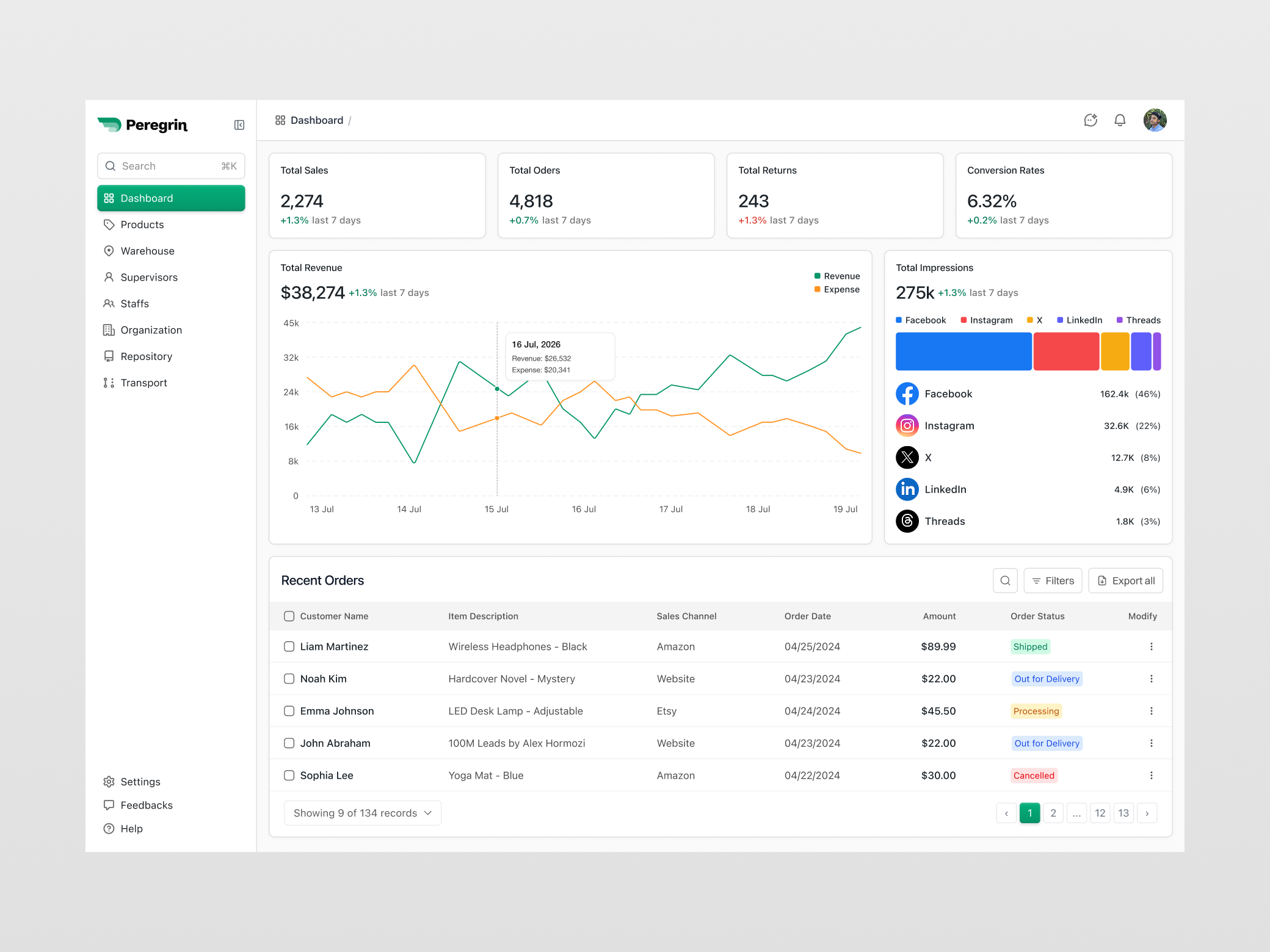Click the blue Facebook bar segment

coord(963,352)
